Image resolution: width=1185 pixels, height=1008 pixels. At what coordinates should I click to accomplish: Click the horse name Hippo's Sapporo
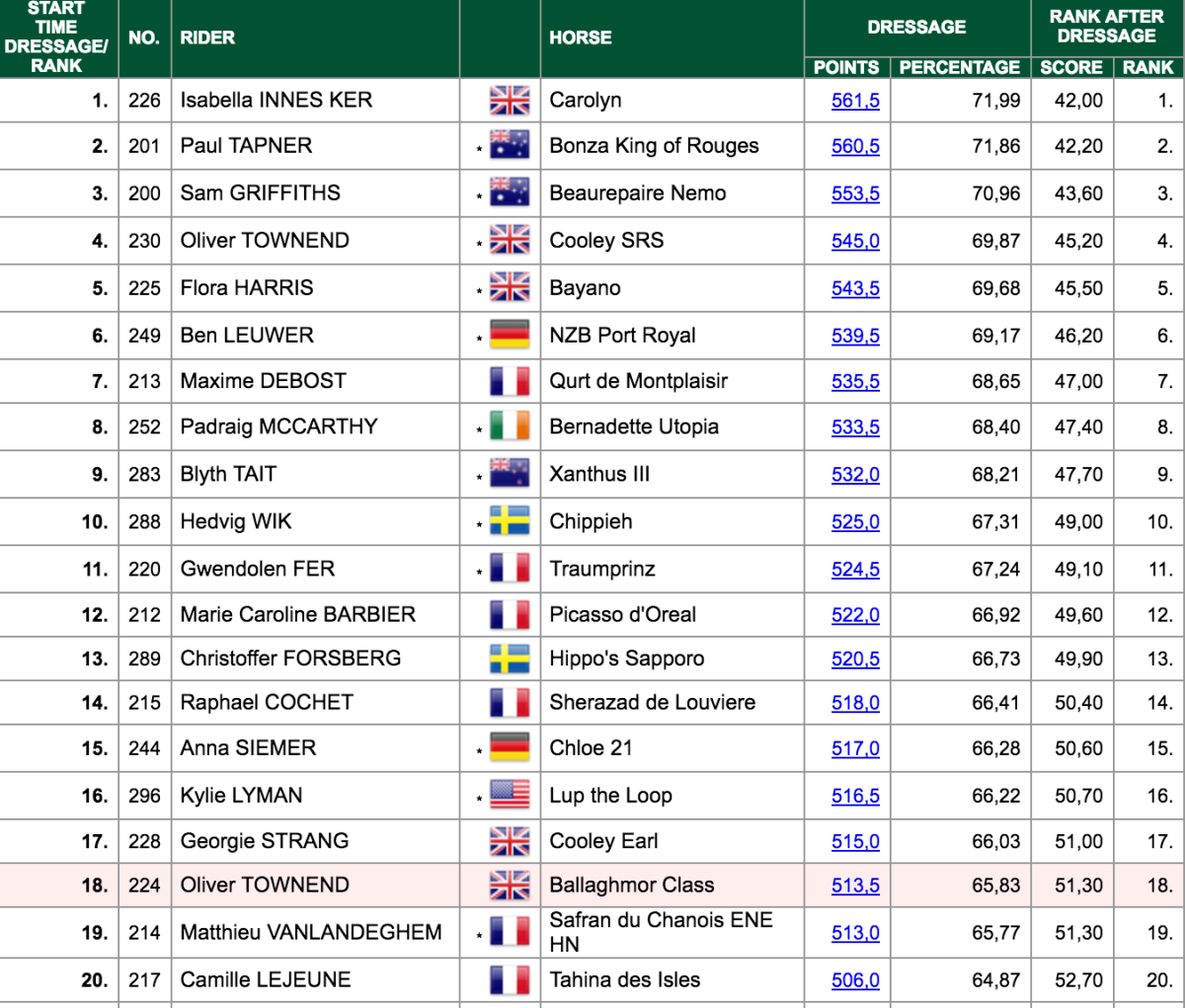627,659
